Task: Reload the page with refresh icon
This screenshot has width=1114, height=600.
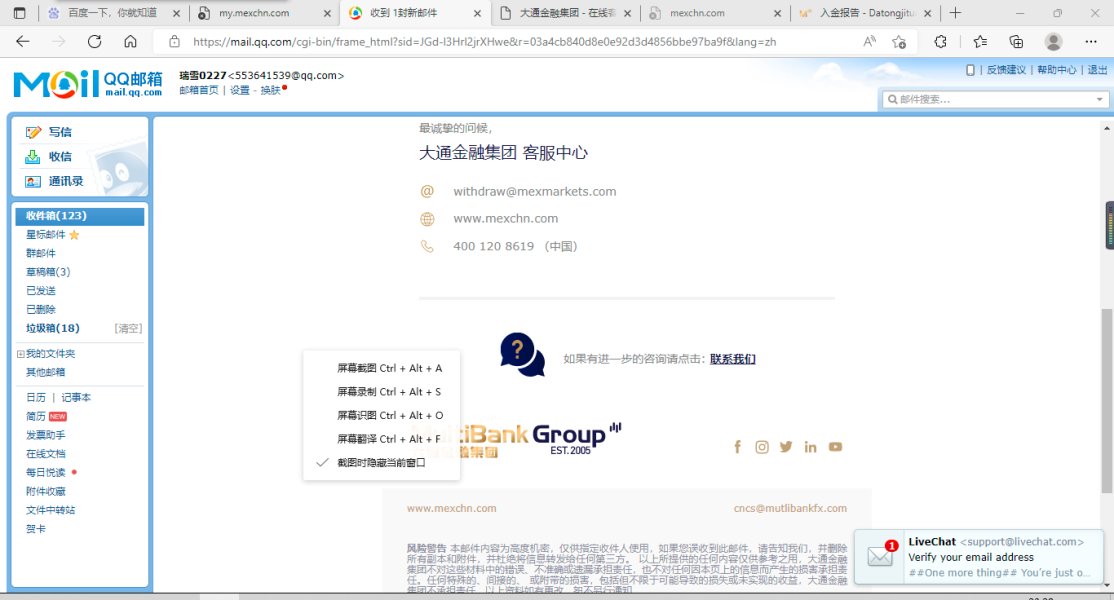Action: coord(94,42)
